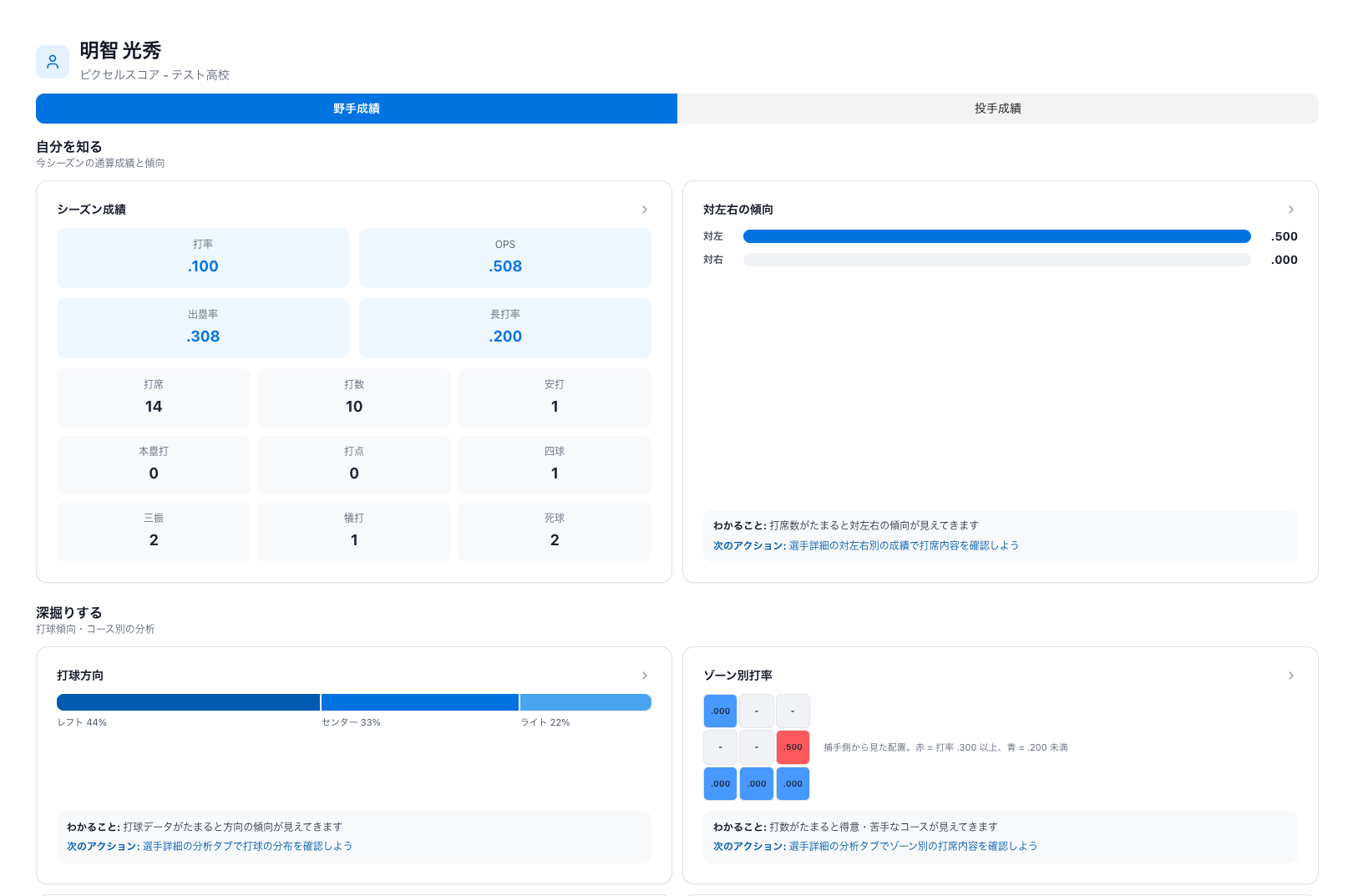This screenshot has width=1358, height=896.
Task: Click the center empty zone cell
Action: 757,747
